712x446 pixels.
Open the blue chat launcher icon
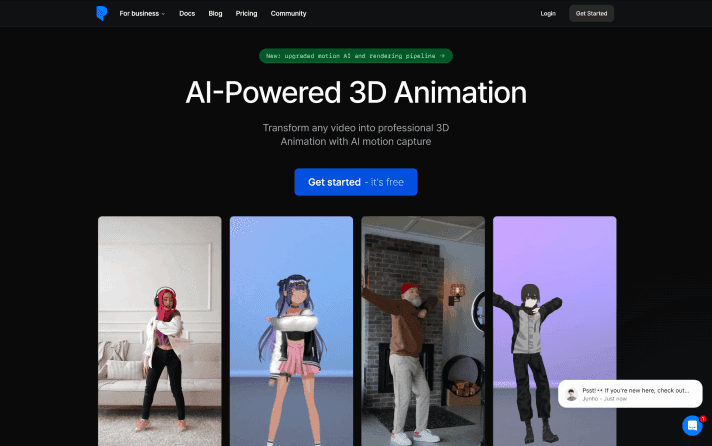[x=692, y=426]
